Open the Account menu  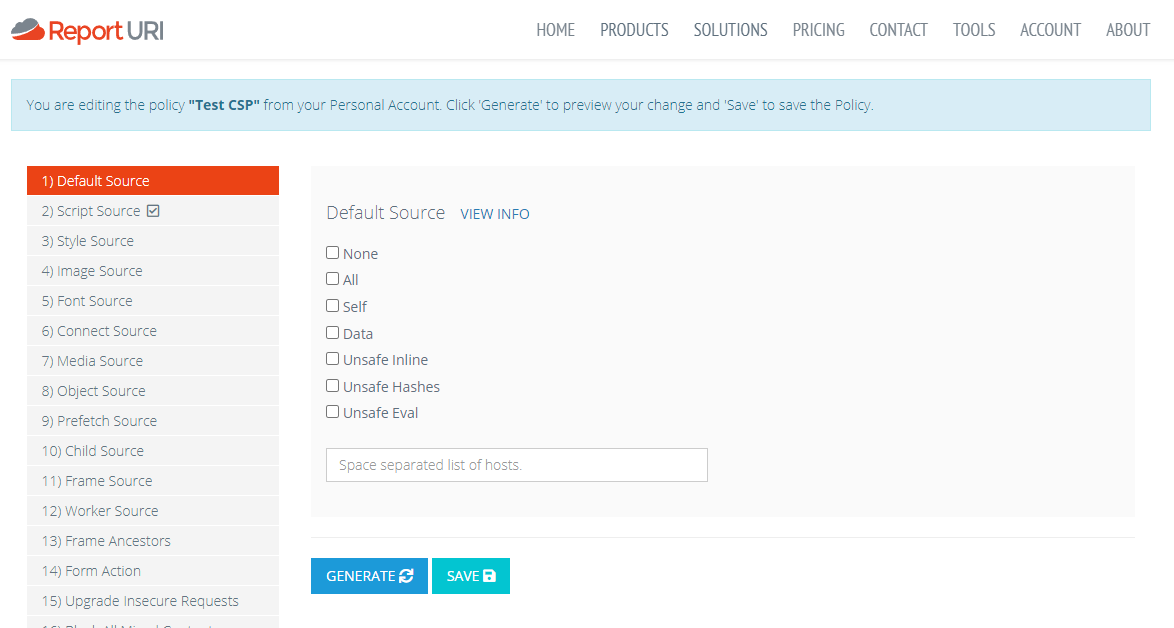tap(1050, 30)
